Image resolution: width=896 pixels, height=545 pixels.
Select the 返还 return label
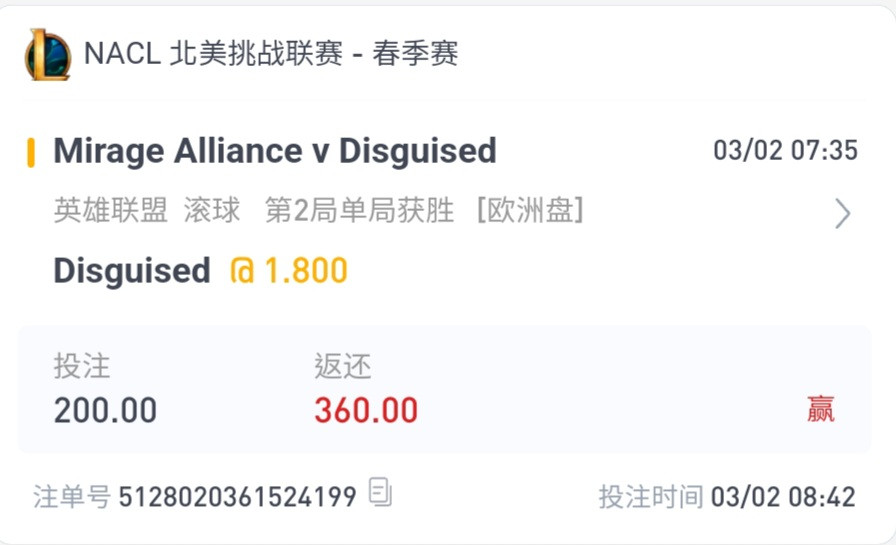click(342, 366)
